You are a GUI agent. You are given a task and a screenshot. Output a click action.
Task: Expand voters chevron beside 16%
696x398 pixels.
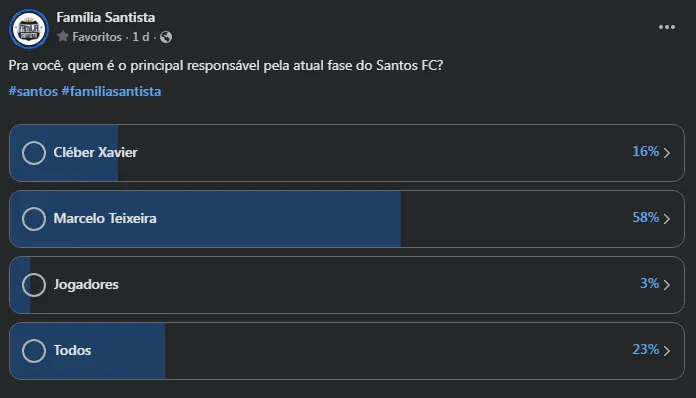[667, 153]
